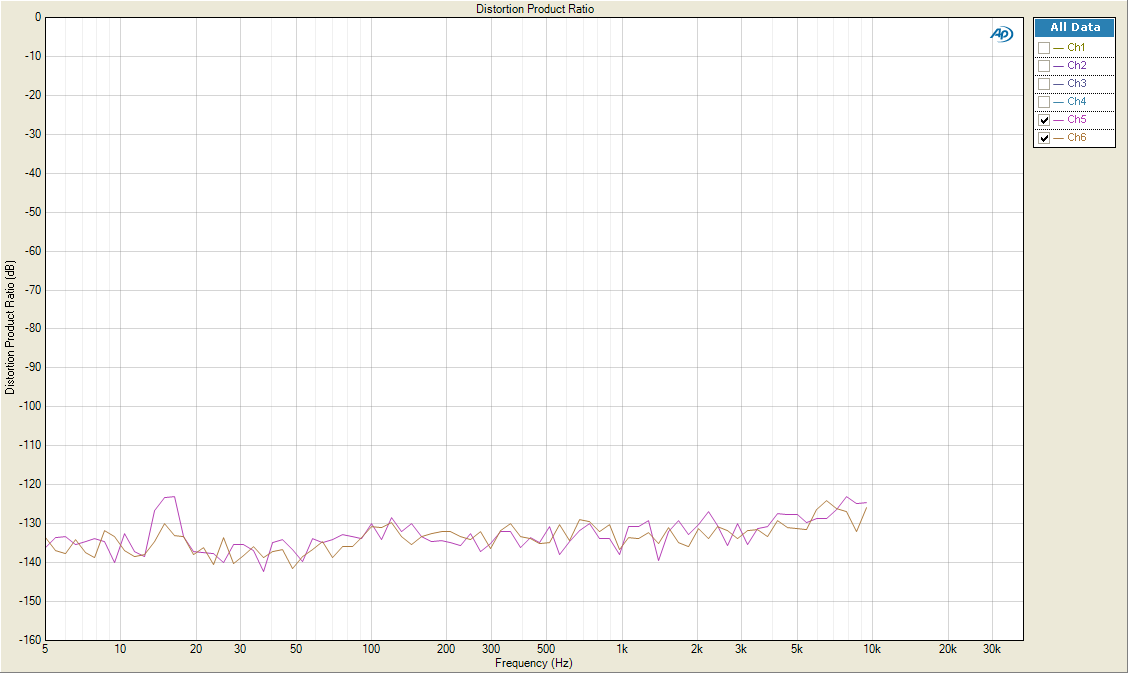Click the 30k tick on frequency axis
This screenshot has height=673, width=1128.
pyautogui.click(x=991, y=649)
